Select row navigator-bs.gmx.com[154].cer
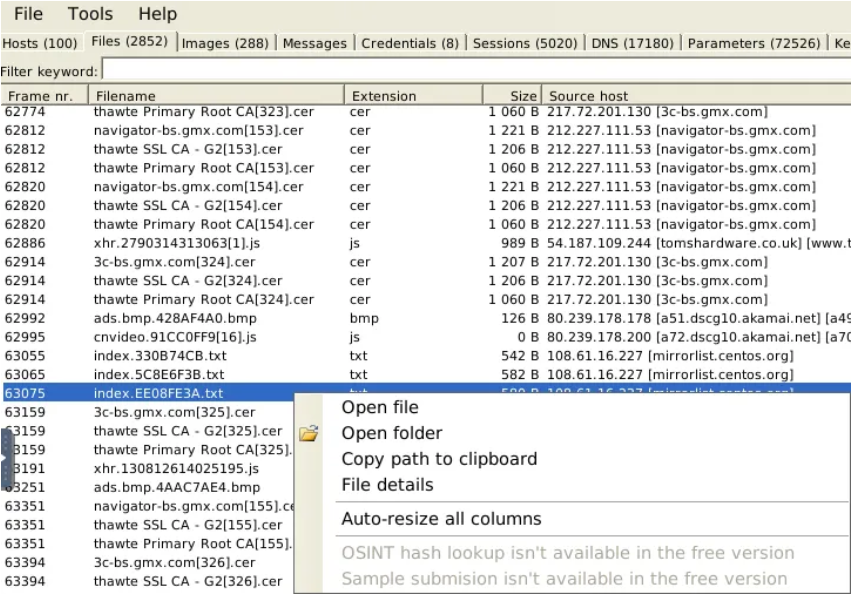Image resolution: width=851 pixels, height=594 pixels. (x=426, y=187)
